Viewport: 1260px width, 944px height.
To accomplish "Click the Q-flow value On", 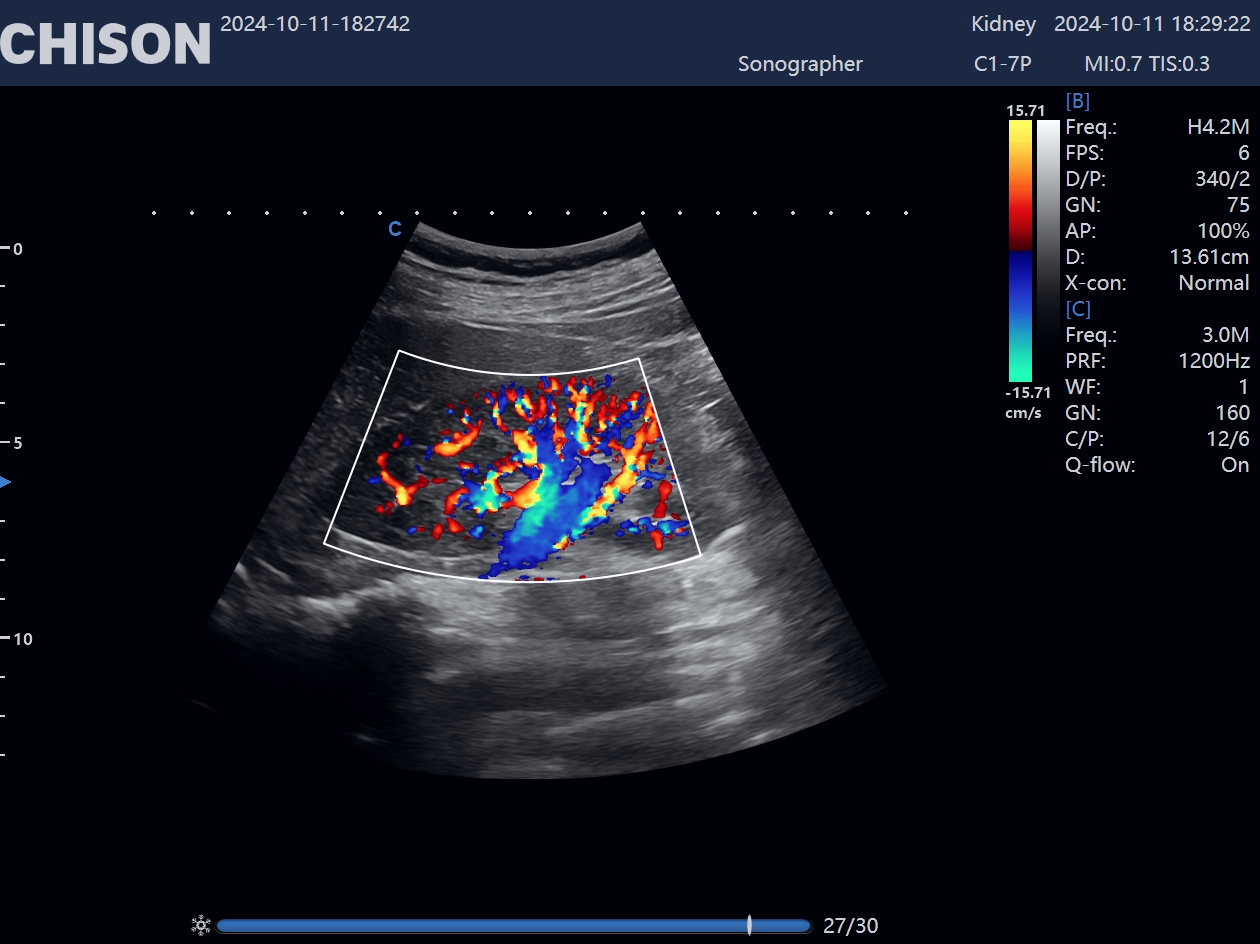I will (x=1236, y=465).
